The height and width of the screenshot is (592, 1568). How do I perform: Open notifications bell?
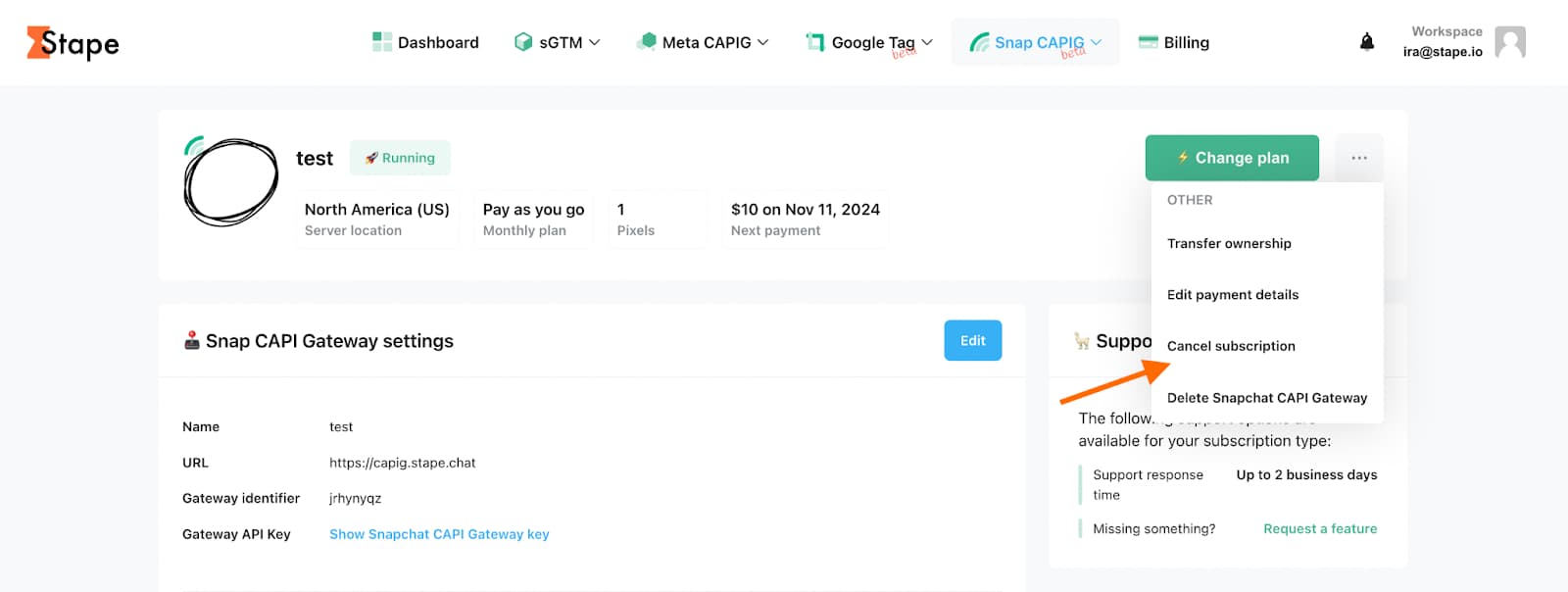pyautogui.click(x=1367, y=41)
